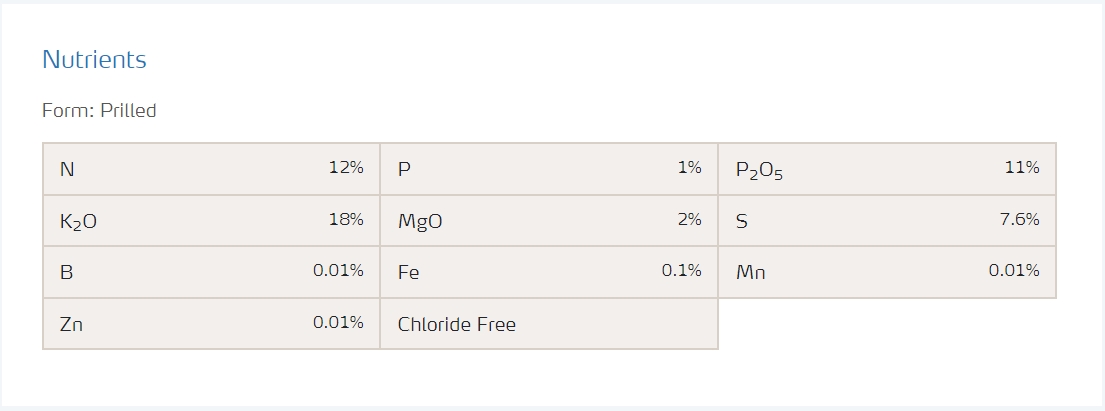Click the 11% P2O5 value
The image size is (1105, 411).
click(x=1022, y=168)
